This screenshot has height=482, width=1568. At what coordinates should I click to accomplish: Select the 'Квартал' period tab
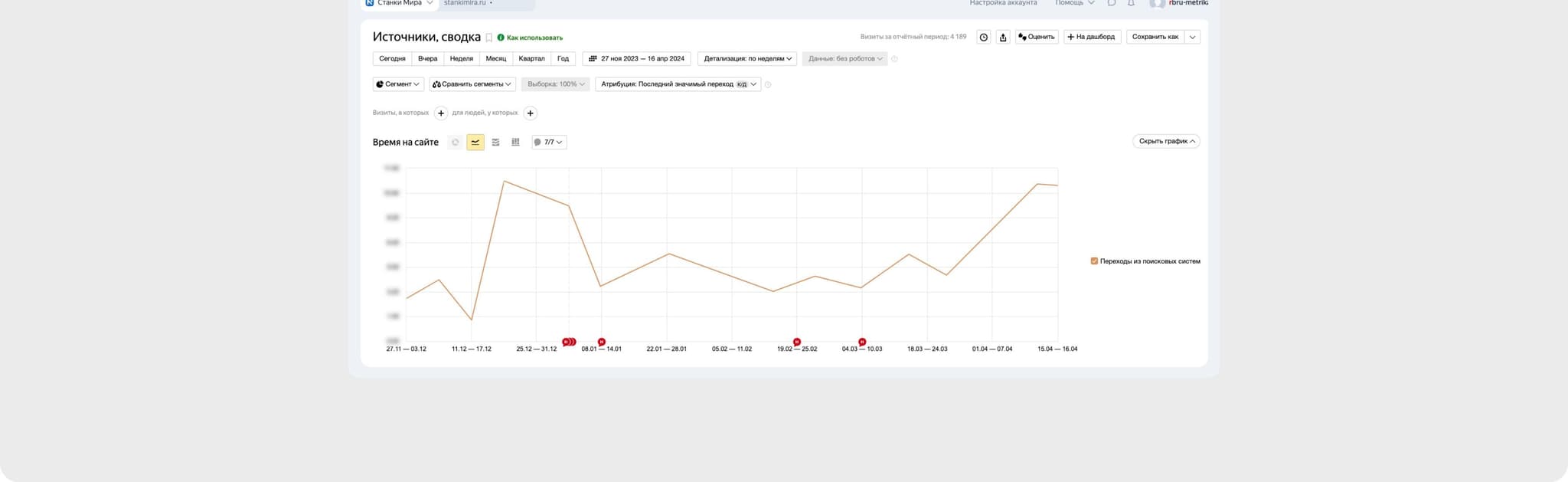coord(531,59)
